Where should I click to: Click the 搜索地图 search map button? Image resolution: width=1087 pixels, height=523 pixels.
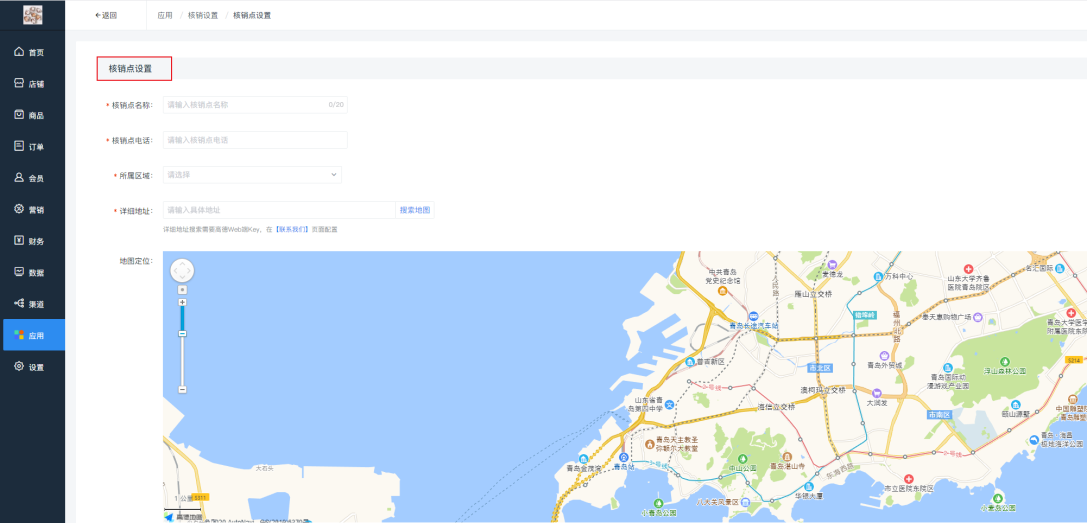415,210
